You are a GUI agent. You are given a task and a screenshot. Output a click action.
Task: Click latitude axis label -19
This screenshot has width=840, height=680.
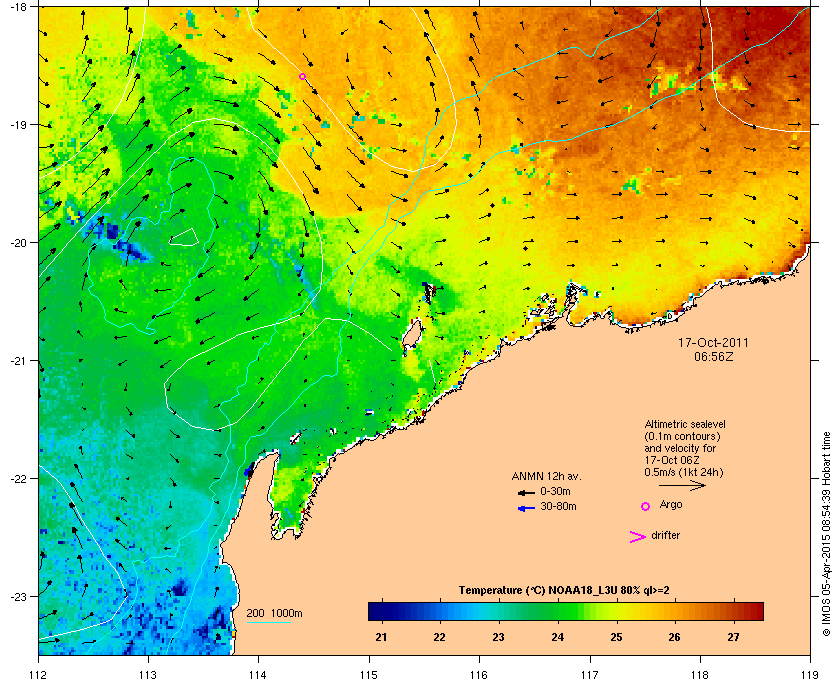(x=20, y=124)
